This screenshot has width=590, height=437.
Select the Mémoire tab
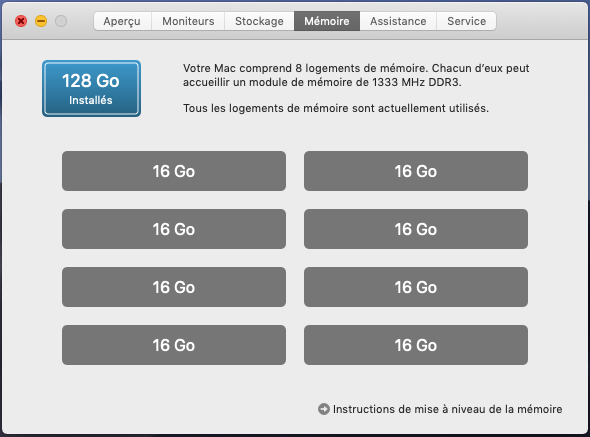coord(327,21)
